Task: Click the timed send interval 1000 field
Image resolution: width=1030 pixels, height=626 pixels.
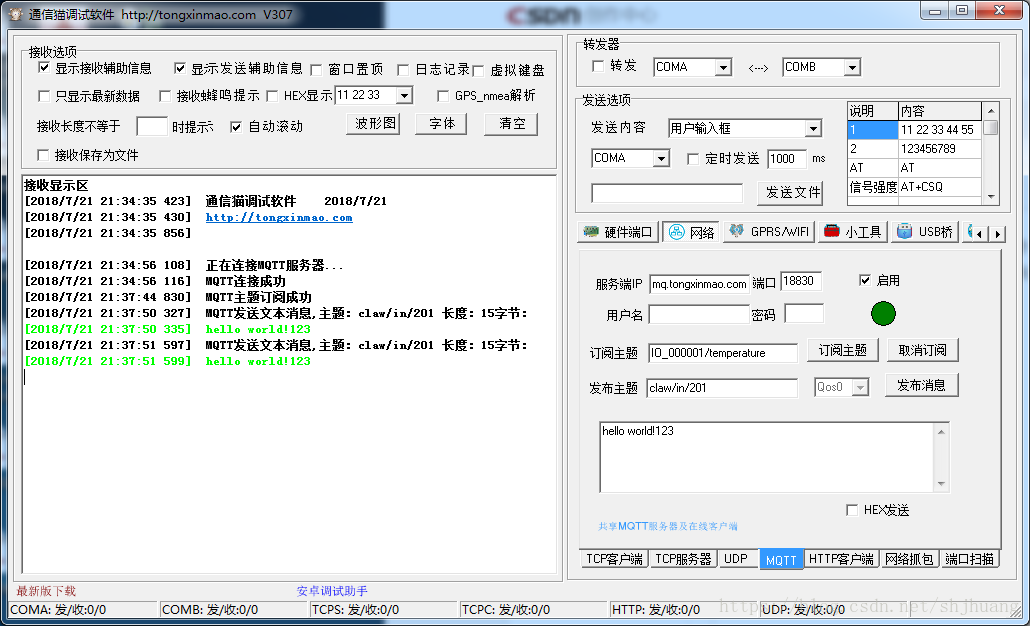Action: point(786,159)
